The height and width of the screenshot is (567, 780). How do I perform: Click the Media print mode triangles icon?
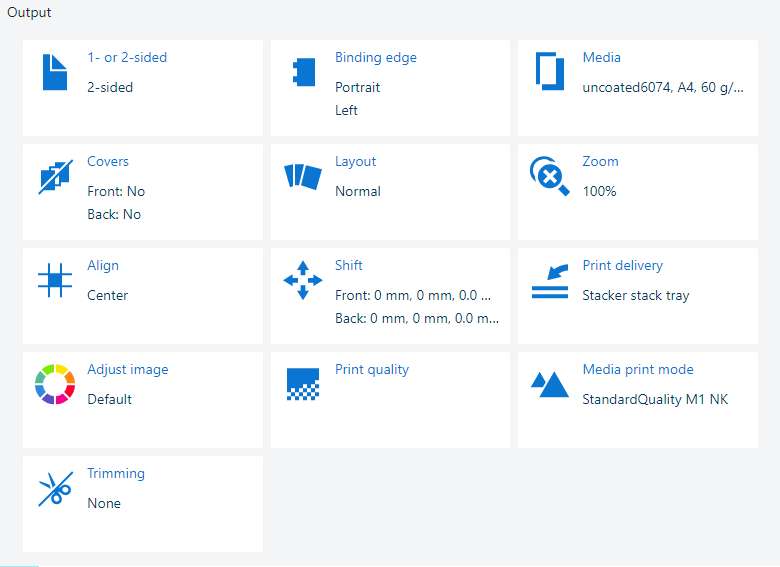[x=550, y=384]
